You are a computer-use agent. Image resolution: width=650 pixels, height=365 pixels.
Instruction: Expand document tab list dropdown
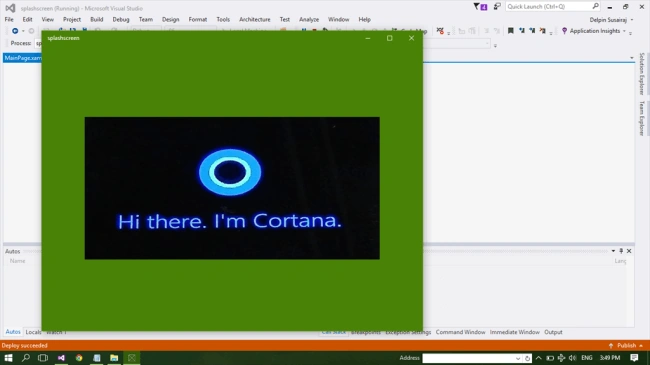pos(631,58)
